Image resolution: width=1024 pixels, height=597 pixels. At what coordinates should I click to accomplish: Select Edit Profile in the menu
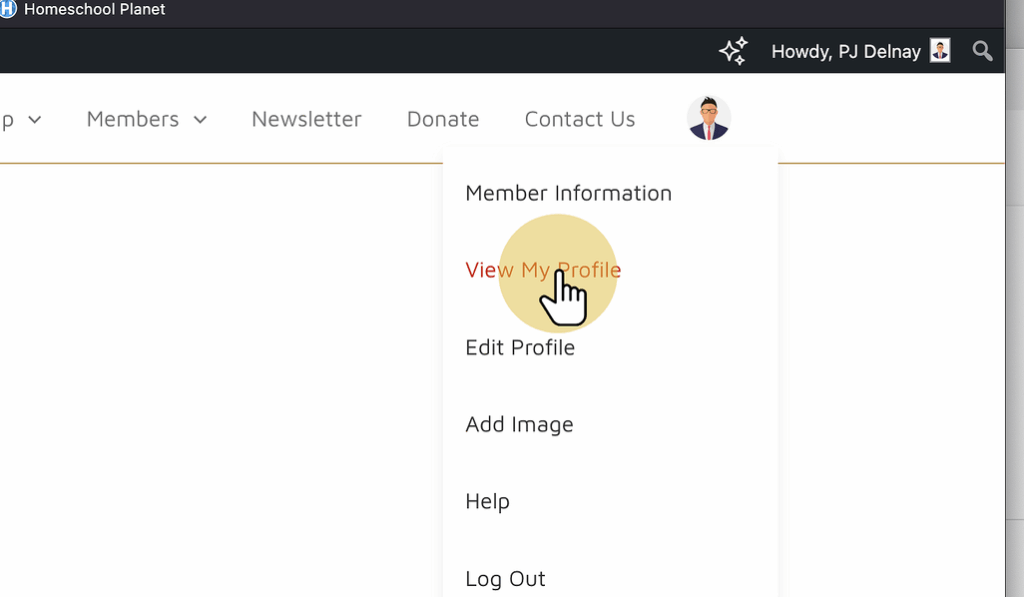520,347
